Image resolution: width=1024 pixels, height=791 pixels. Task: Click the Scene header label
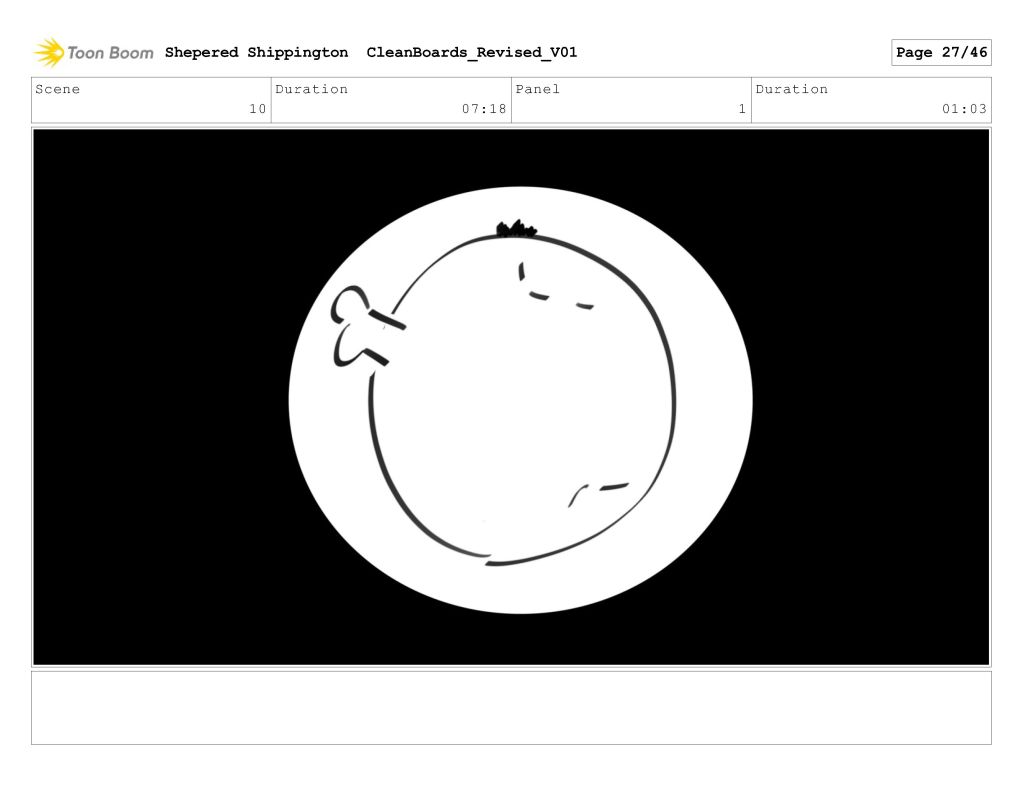pos(58,89)
